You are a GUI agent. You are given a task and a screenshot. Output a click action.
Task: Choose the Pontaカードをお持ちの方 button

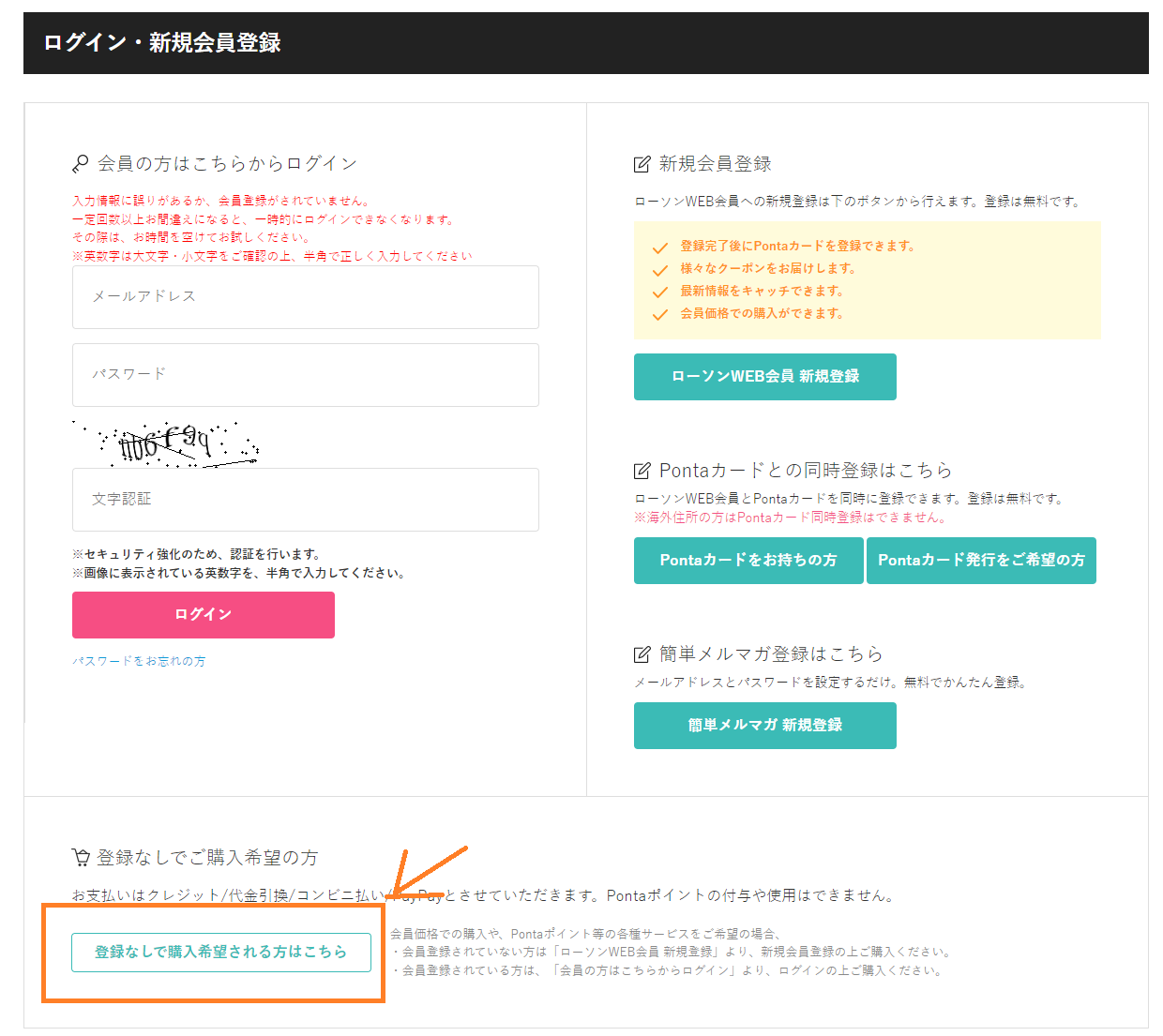pyautogui.click(x=748, y=561)
